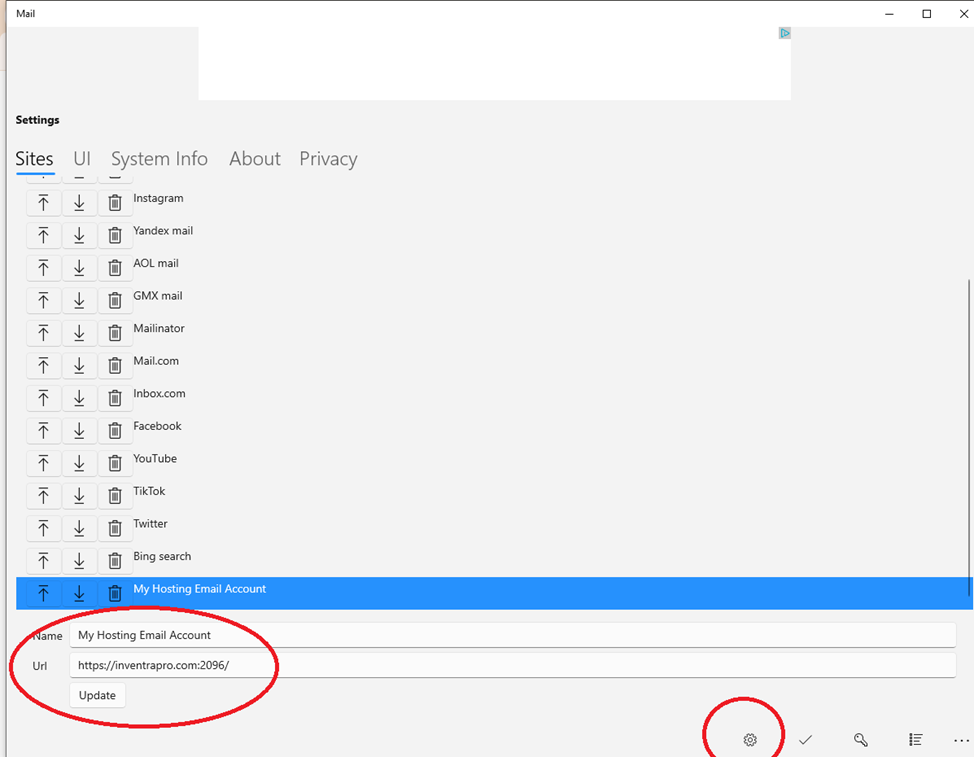The image size is (974, 757).
Task: Move GMX mail up
Action: point(43,301)
